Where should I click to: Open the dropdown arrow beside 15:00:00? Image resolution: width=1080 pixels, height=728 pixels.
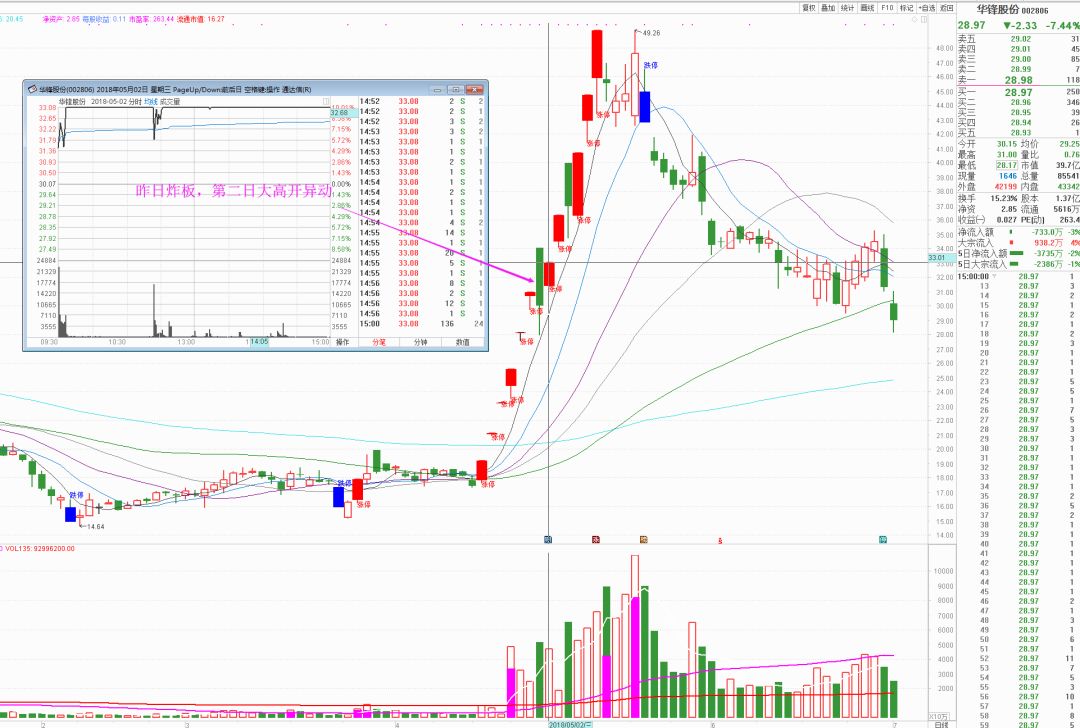tap(994, 277)
